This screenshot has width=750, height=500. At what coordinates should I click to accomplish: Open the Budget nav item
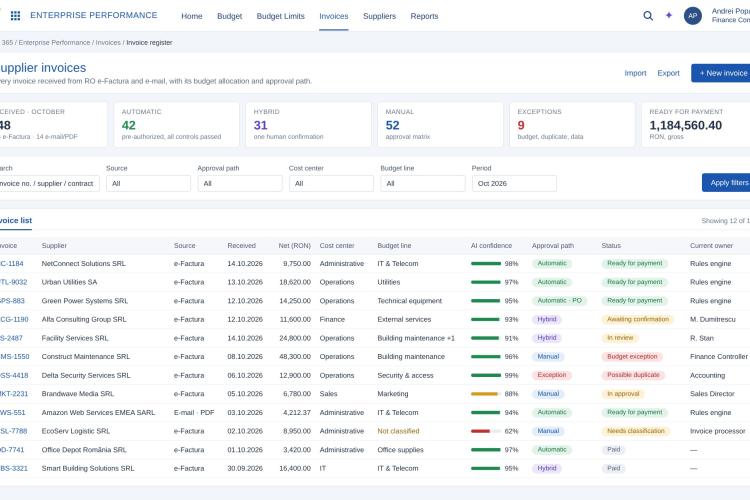point(230,16)
